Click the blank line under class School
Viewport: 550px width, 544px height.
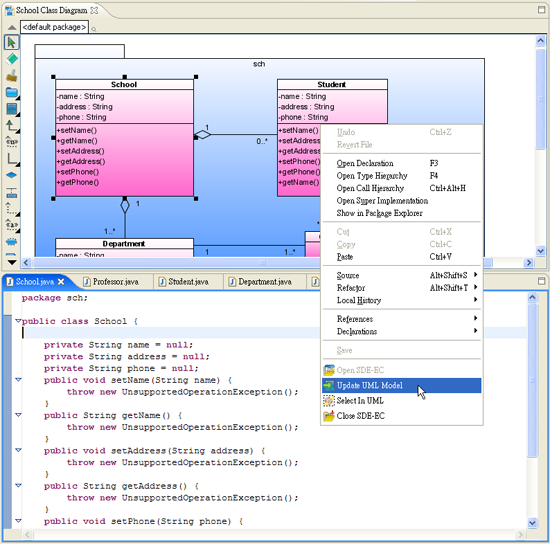(274, 333)
